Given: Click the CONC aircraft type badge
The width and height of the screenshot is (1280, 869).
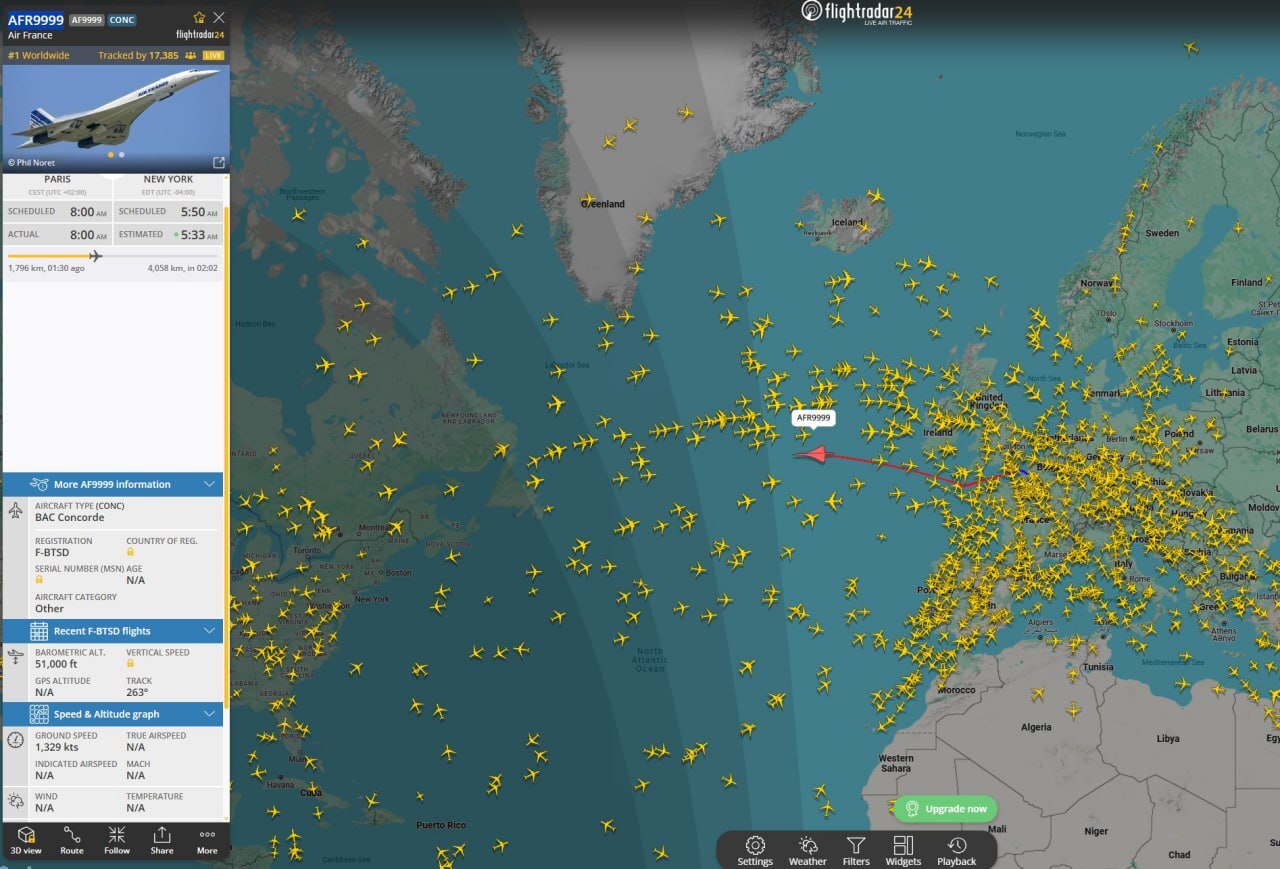Looking at the screenshot, I should (122, 20).
